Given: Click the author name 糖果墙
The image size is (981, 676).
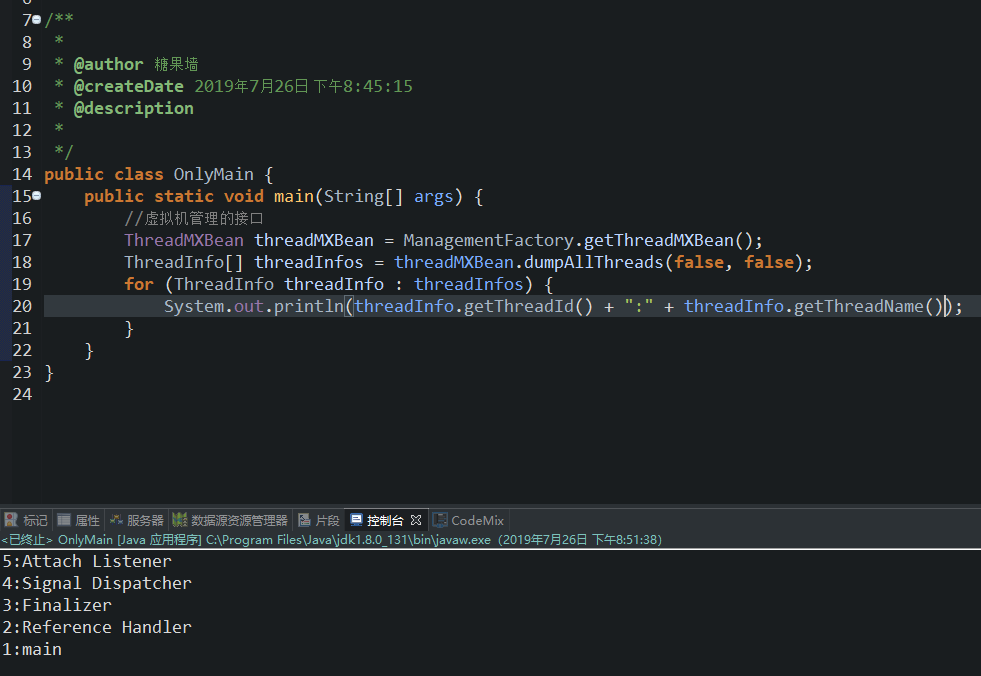Looking at the screenshot, I should pos(176,64).
